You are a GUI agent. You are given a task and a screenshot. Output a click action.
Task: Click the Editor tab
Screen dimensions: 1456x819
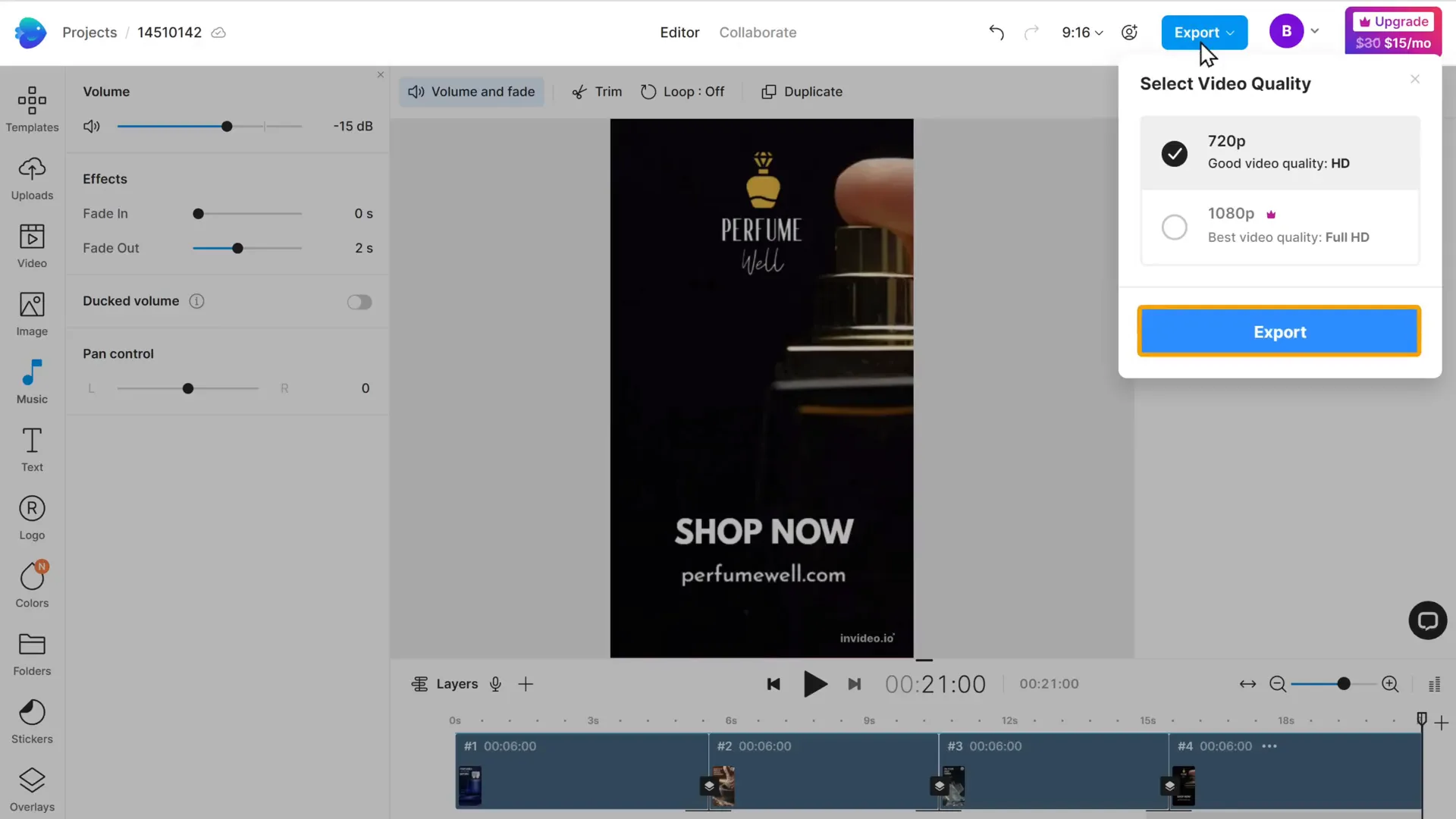point(680,32)
